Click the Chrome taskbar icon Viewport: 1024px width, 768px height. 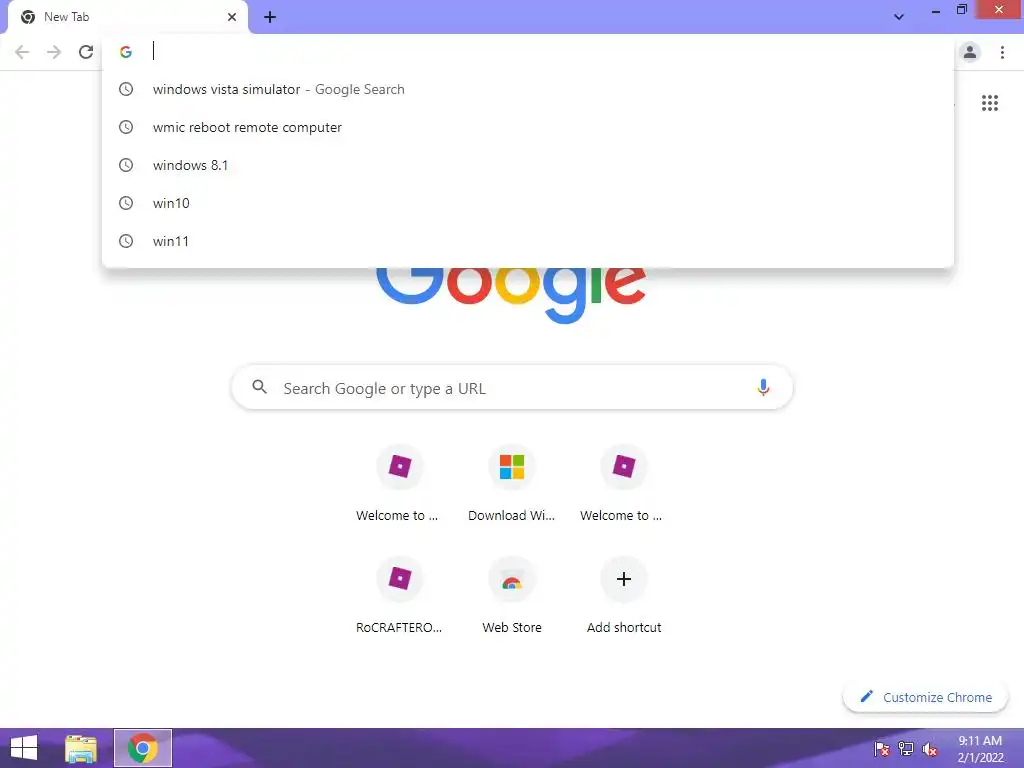tap(143, 748)
